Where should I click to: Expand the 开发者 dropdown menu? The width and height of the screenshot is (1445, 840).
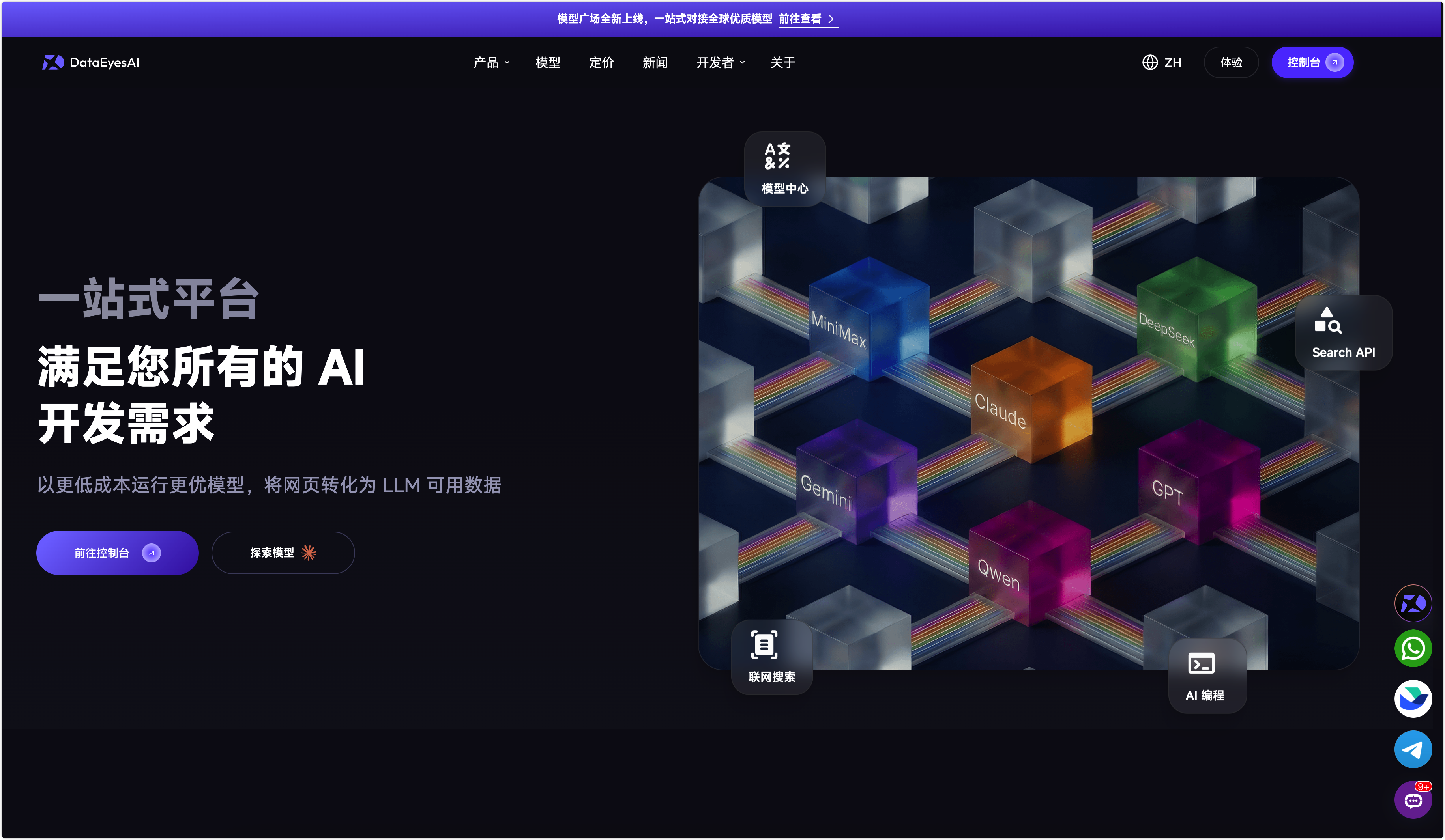[720, 62]
